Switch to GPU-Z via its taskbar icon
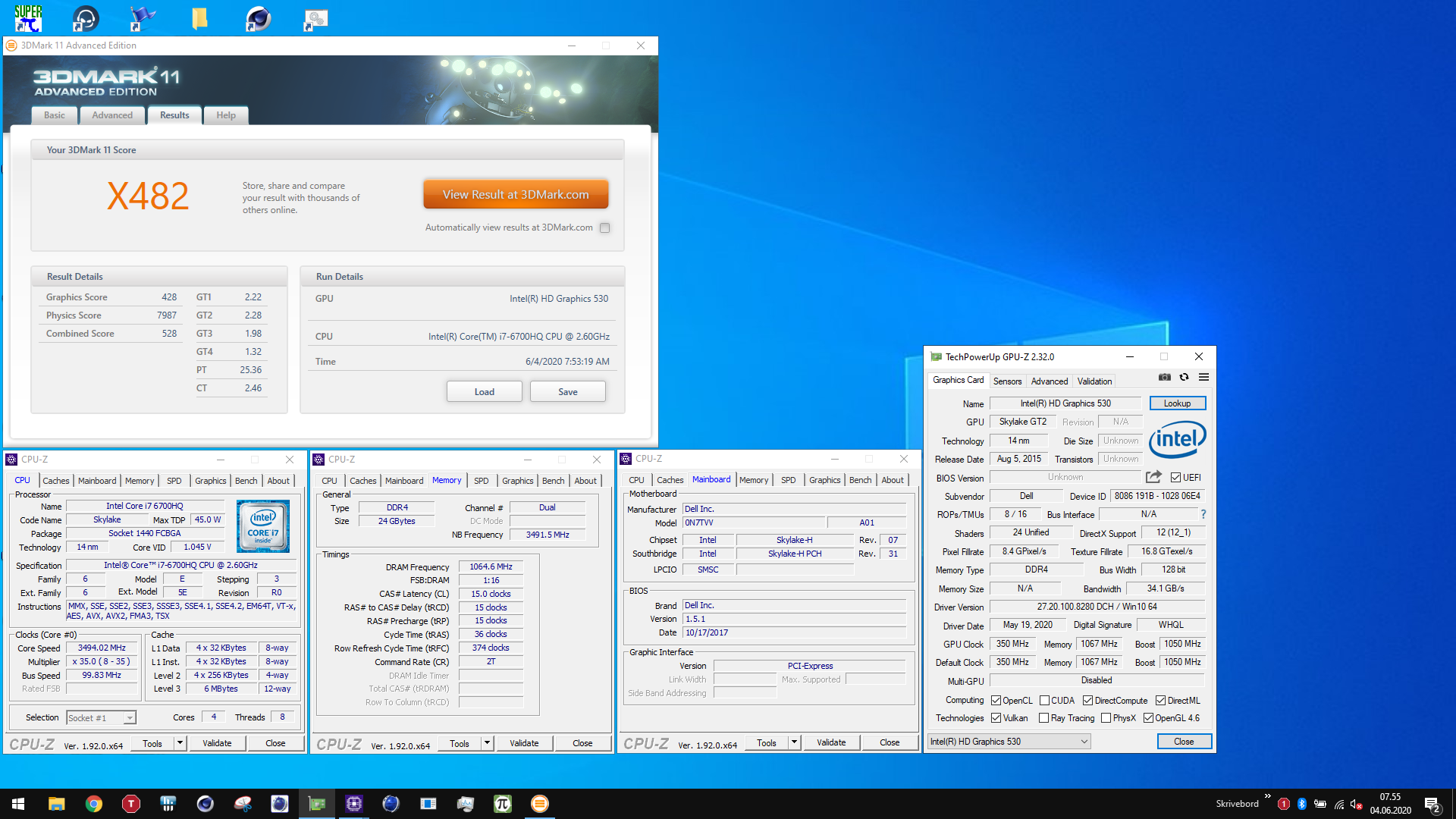The image size is (1456, 819). point(317,804)
